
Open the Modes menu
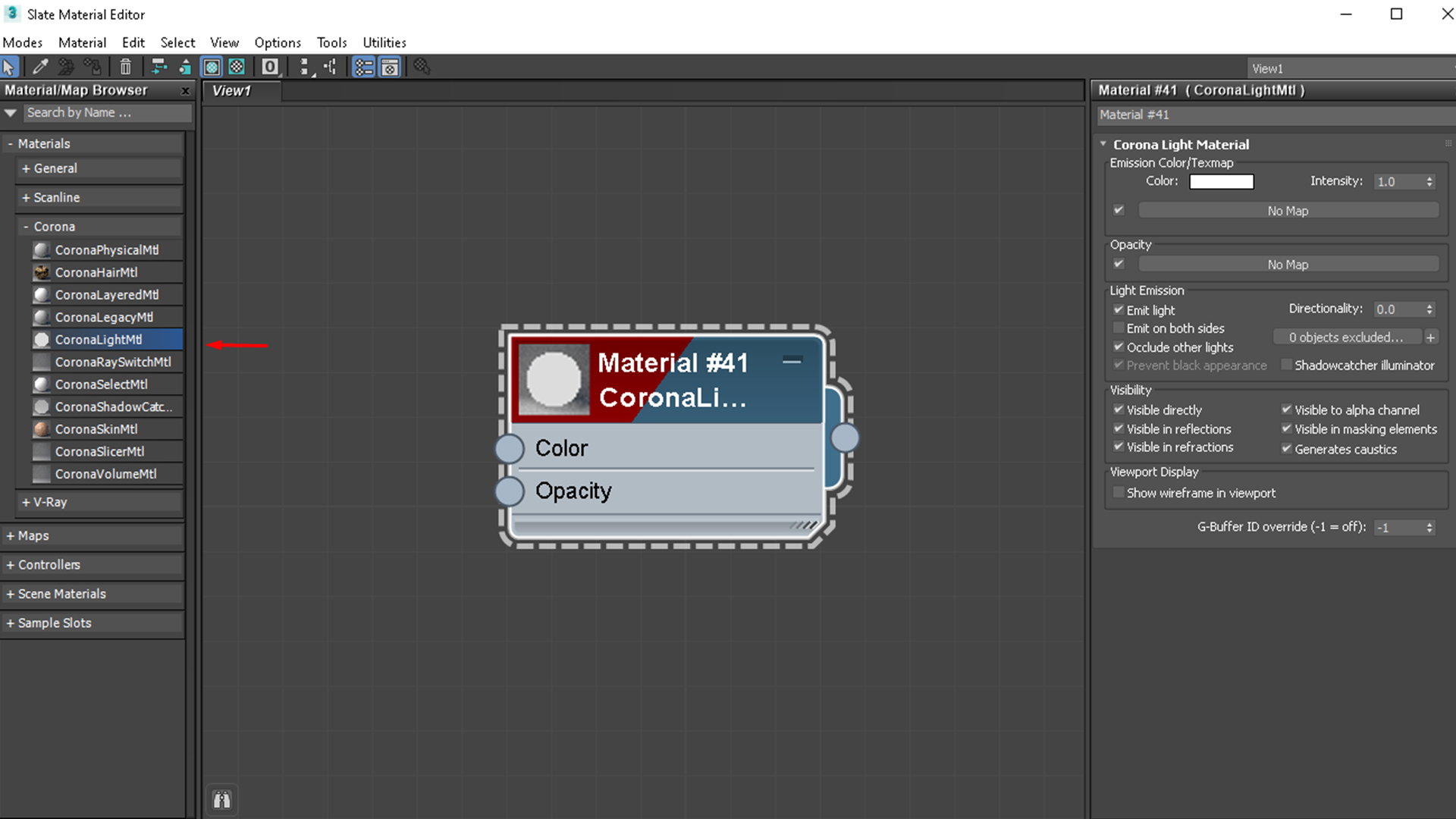click(23, 42)
